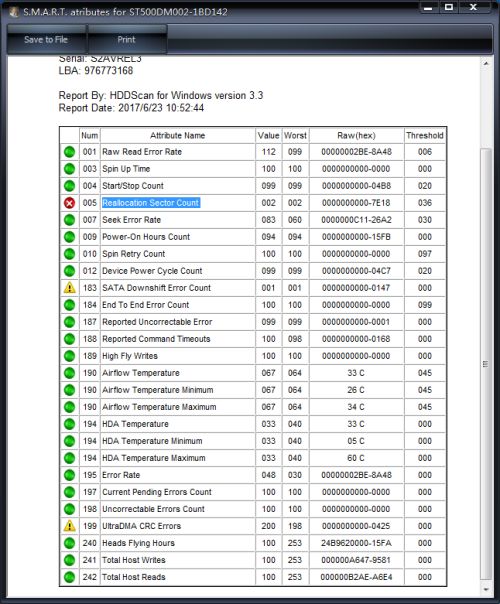Image resolution: width=500 pixels, height=604 pixels.
Task: Click the vertical scrollbar thumb
Action: tap(486, 364)
